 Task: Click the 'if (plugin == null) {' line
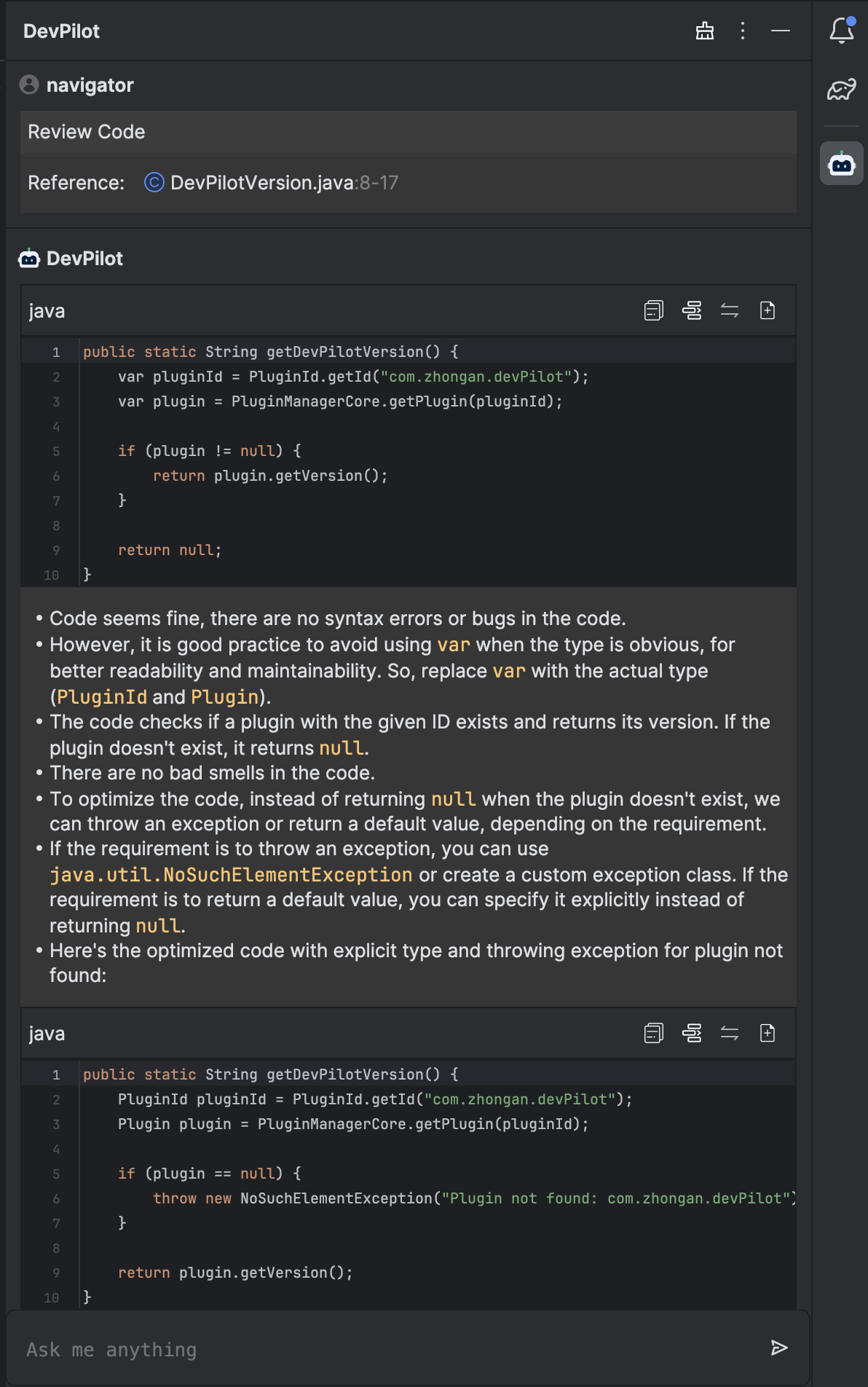tap(210, 1174)
